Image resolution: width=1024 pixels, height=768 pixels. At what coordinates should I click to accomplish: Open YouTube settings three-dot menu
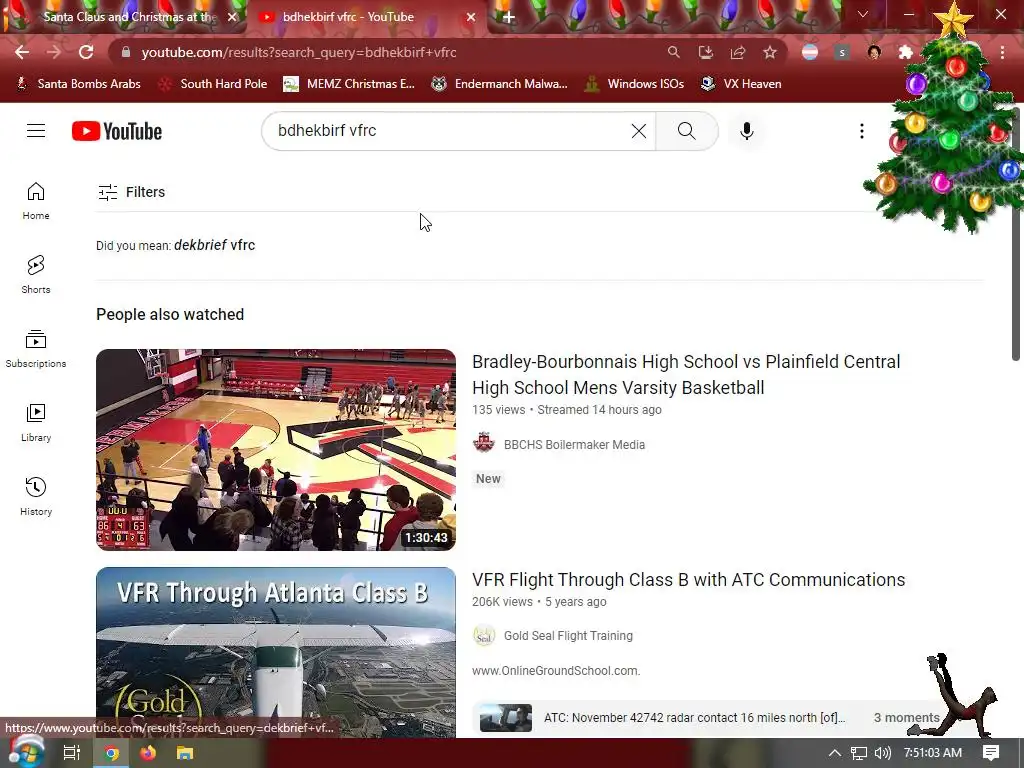point(861,131)
